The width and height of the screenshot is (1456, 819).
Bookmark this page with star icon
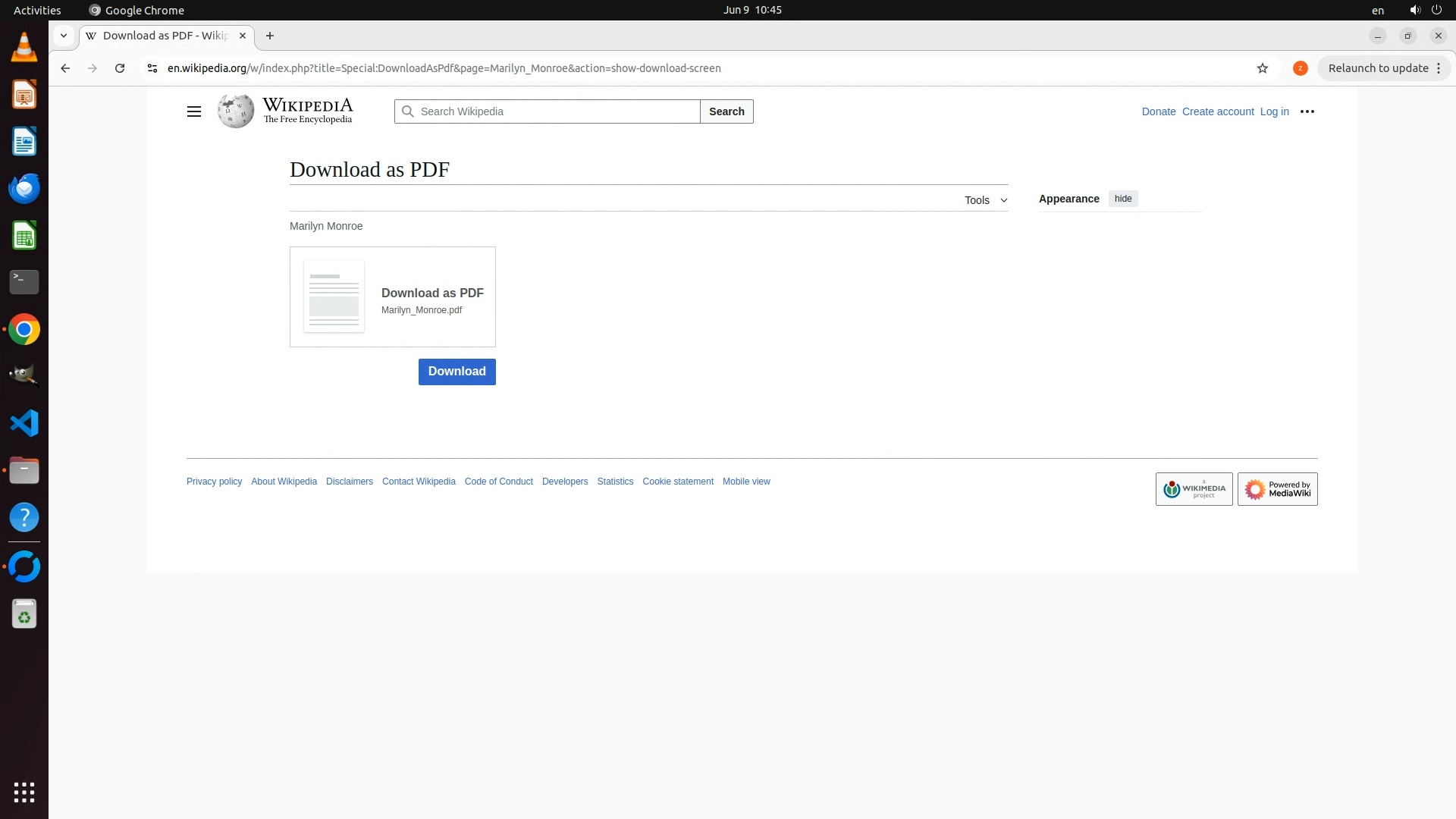(1263, 68)
